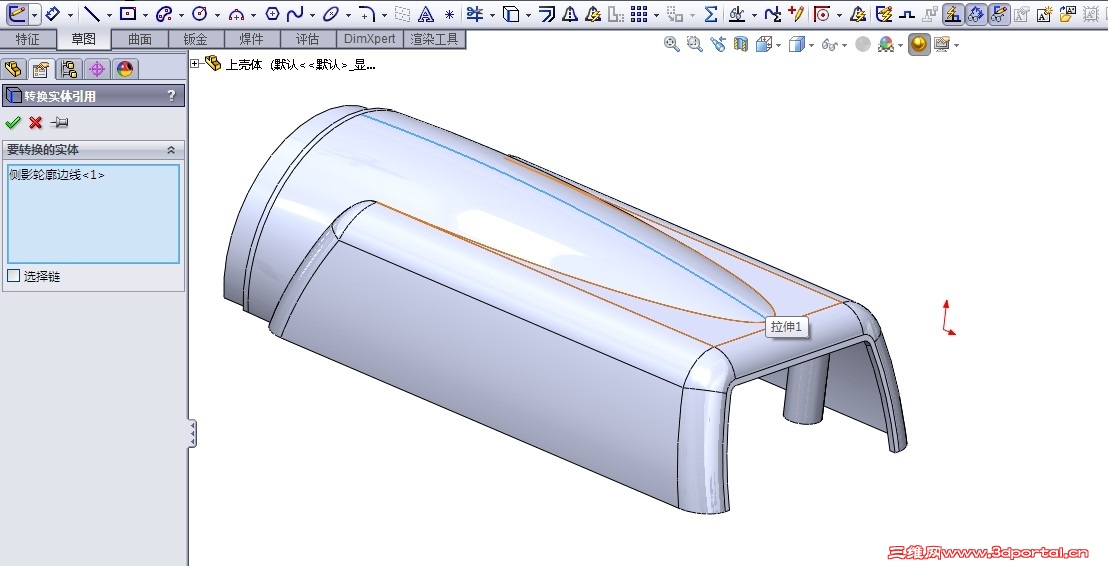Click the Sketch tool icon
The width and height of the screenshot is (1108, 566).
click(x=17, y=13)
